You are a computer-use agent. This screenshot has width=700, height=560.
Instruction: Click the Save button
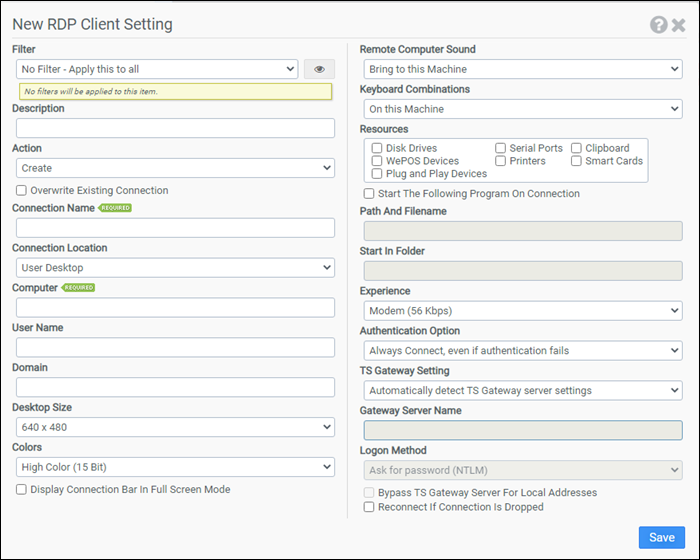click(x=661, y=537)
